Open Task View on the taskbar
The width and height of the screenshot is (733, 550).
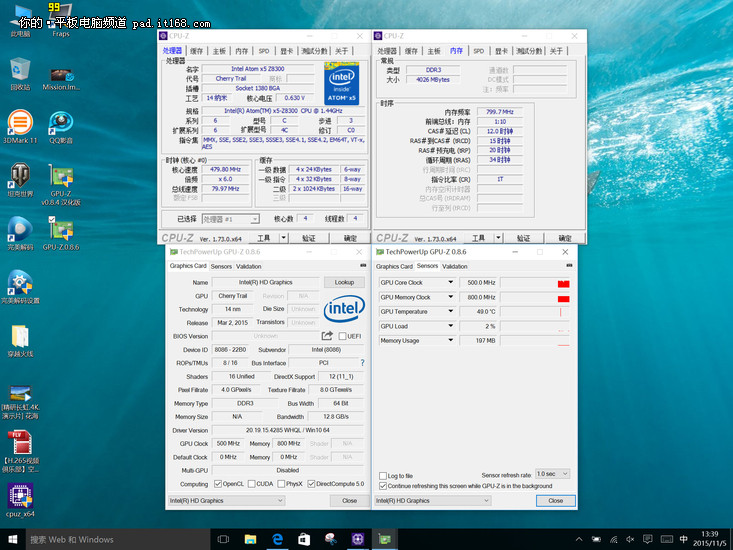point(223,539)
